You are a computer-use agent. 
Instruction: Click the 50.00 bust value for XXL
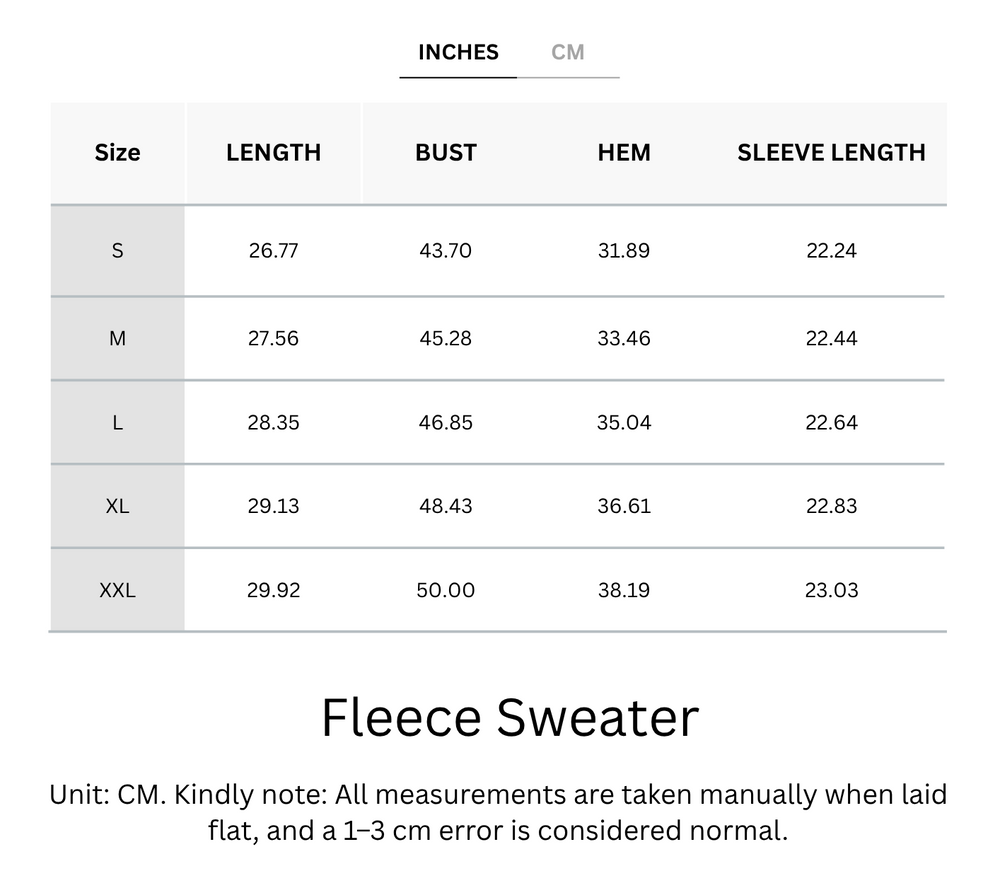point(446,591)
